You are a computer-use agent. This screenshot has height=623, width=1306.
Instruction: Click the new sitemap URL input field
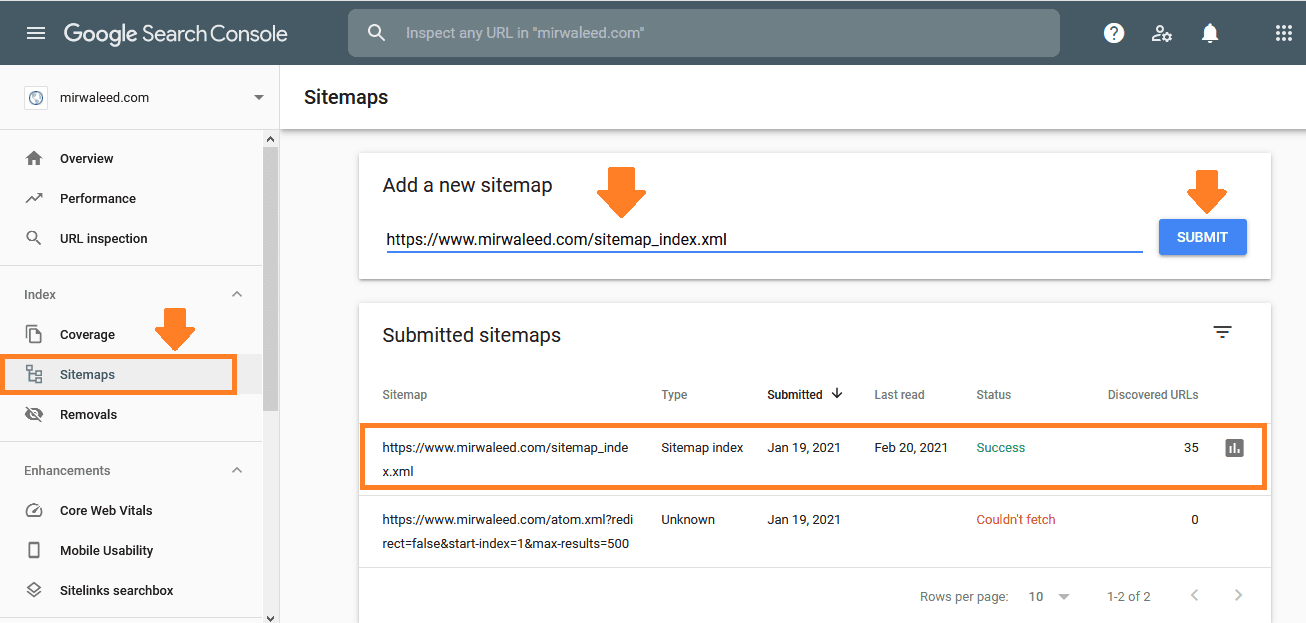click(764, 239)
